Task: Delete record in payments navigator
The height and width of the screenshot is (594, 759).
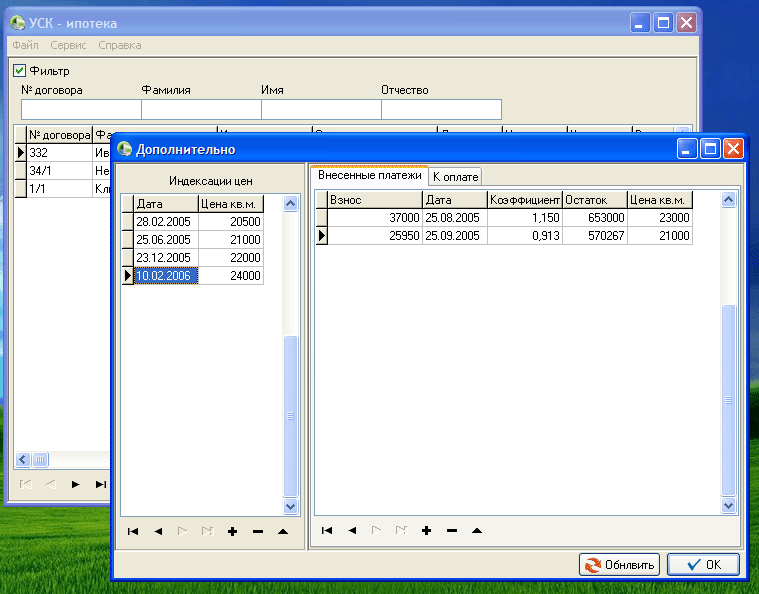Action: [x=452, y=530]
